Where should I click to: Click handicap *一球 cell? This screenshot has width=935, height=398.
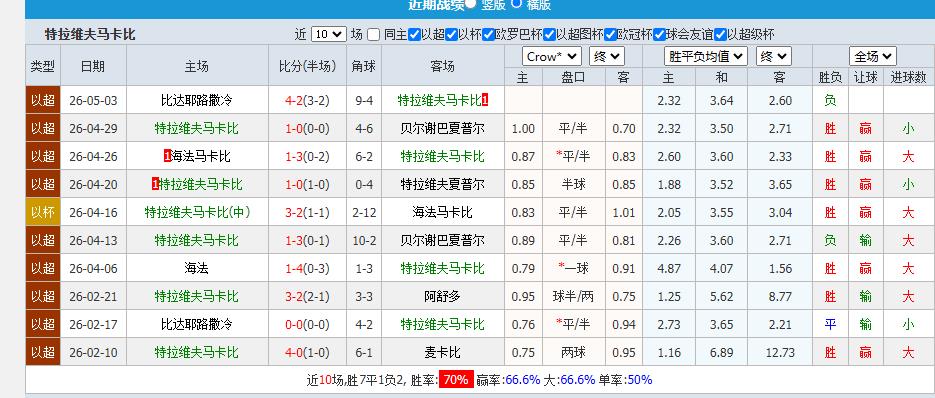tap(573, 269)
